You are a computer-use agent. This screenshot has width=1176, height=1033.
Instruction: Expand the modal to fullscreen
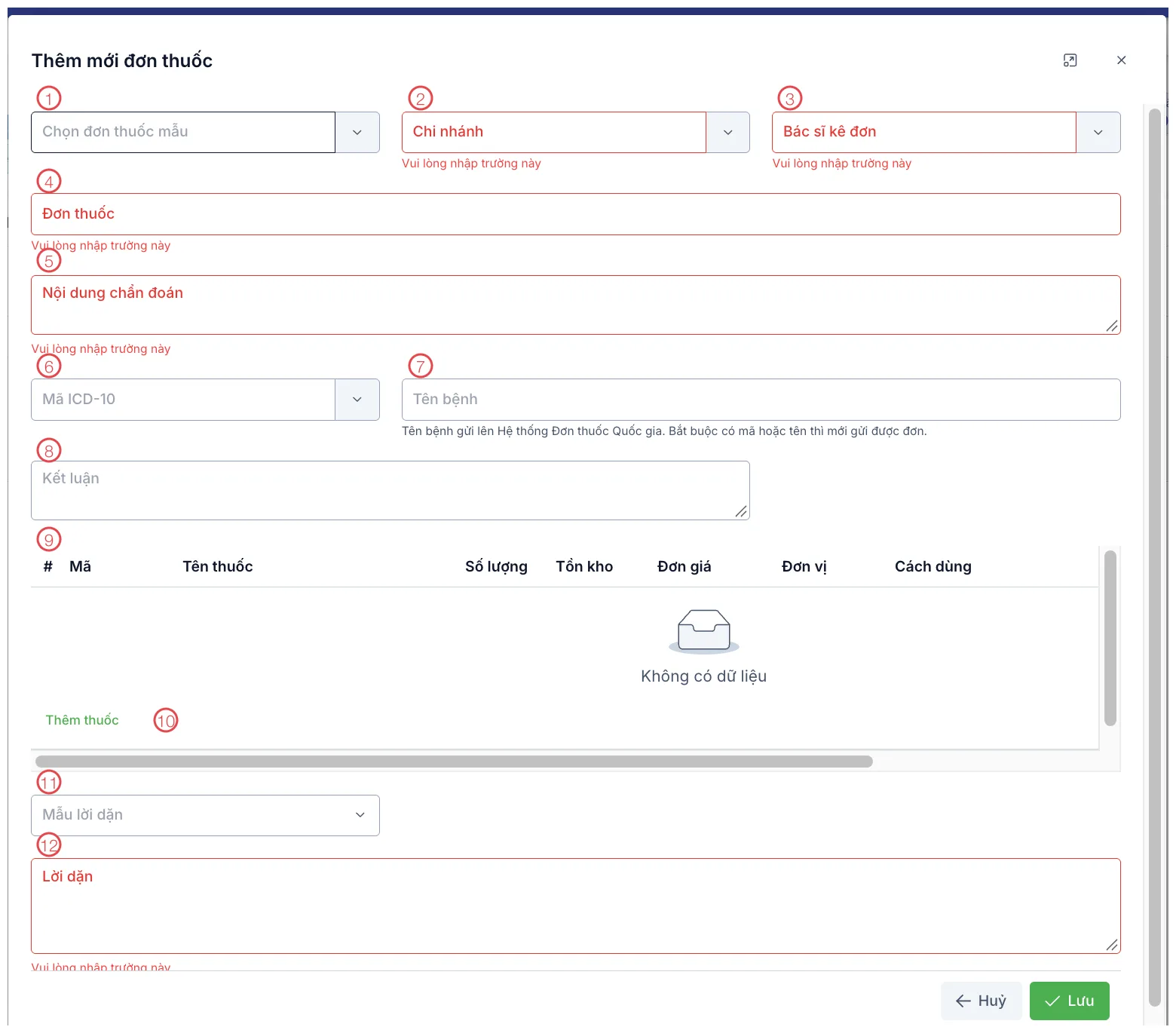coord(1070,60)
